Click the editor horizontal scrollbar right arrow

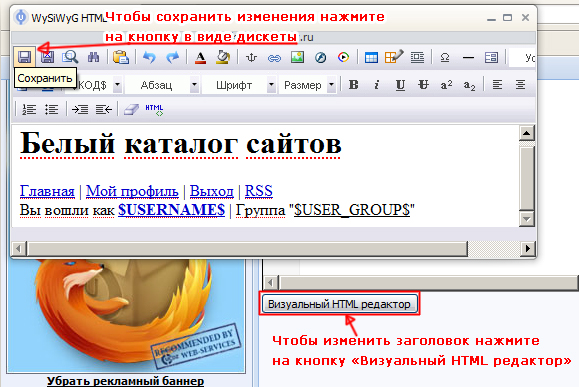[x=528, y=249]
